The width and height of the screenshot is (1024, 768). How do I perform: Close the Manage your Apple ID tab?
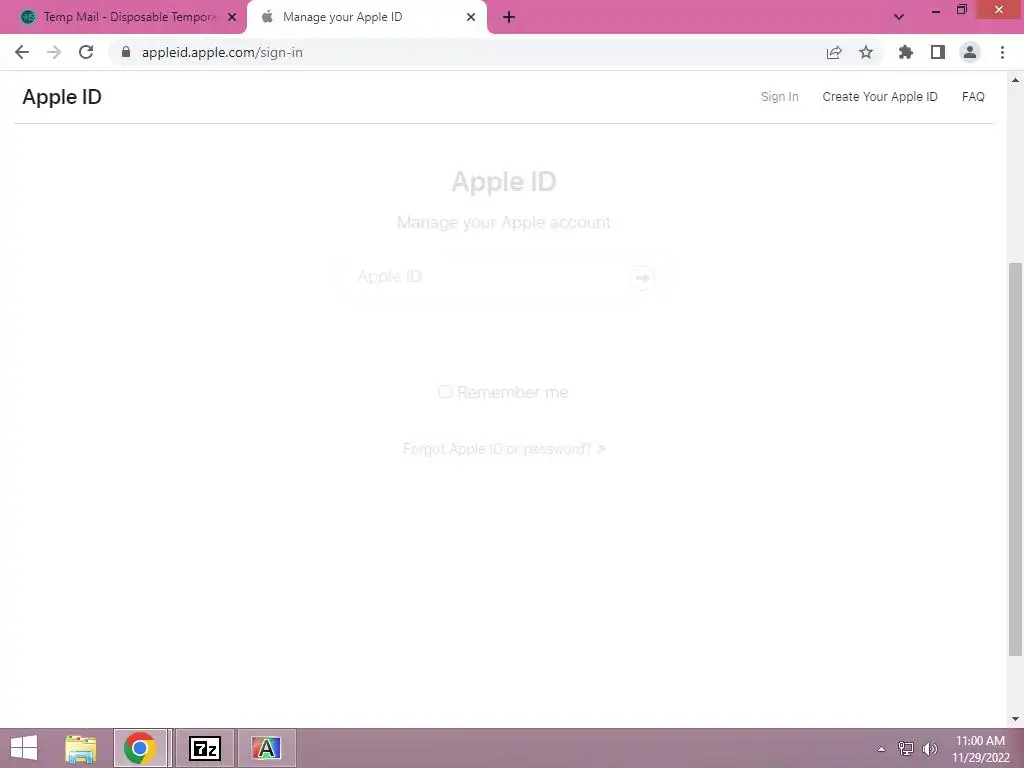(471, 17)
